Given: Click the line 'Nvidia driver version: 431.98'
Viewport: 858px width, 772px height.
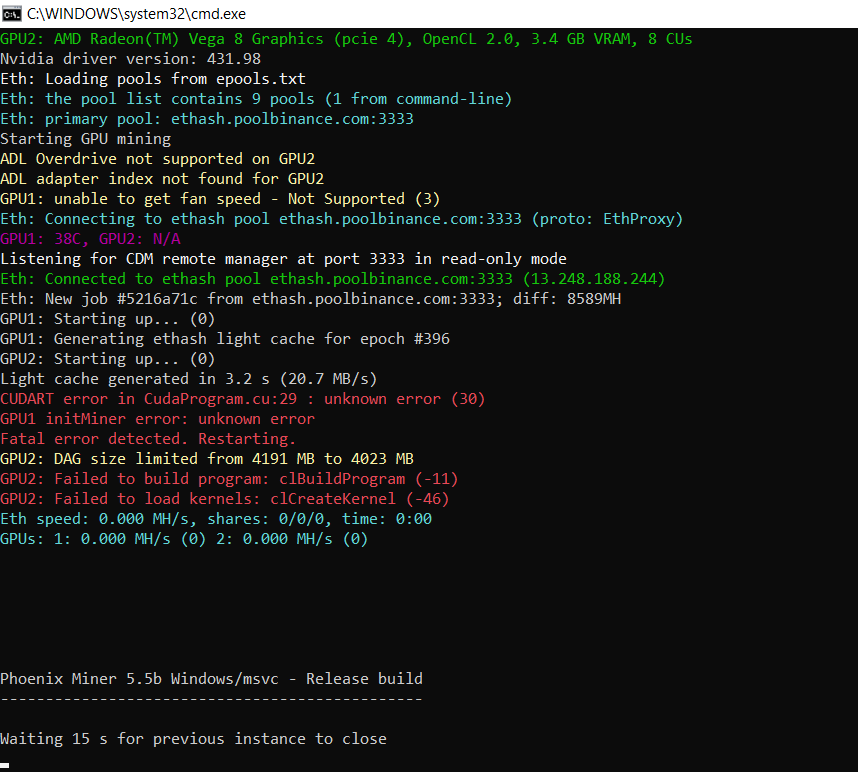Looking at the screenshot, I should click(x=131, y=59).
